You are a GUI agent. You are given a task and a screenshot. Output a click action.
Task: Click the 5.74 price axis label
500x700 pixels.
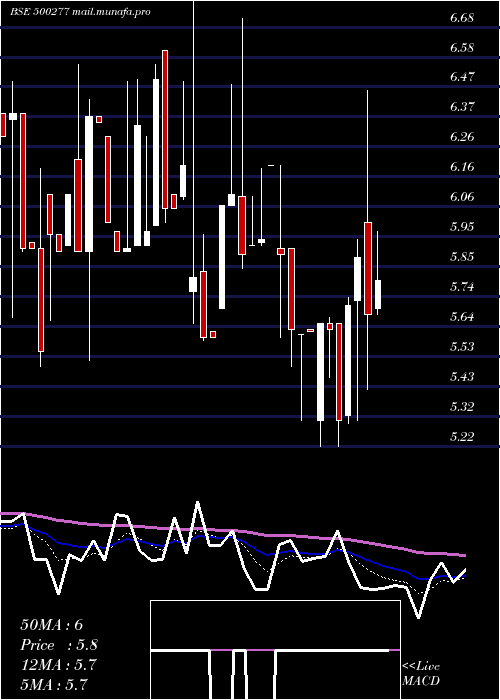pos(462,287)
